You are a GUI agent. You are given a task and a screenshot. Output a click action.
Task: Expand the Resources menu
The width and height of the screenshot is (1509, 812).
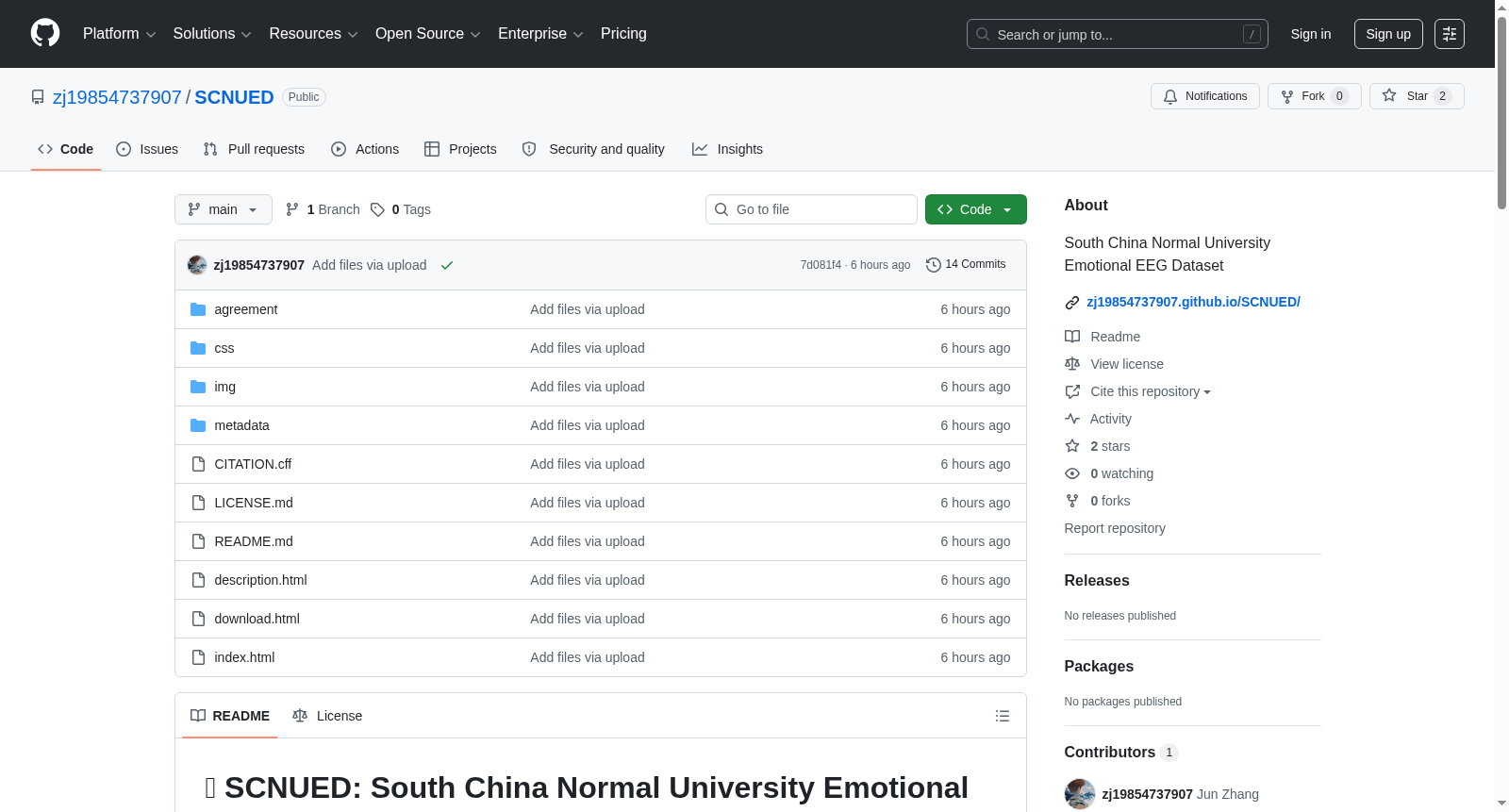tap(313, 34)
